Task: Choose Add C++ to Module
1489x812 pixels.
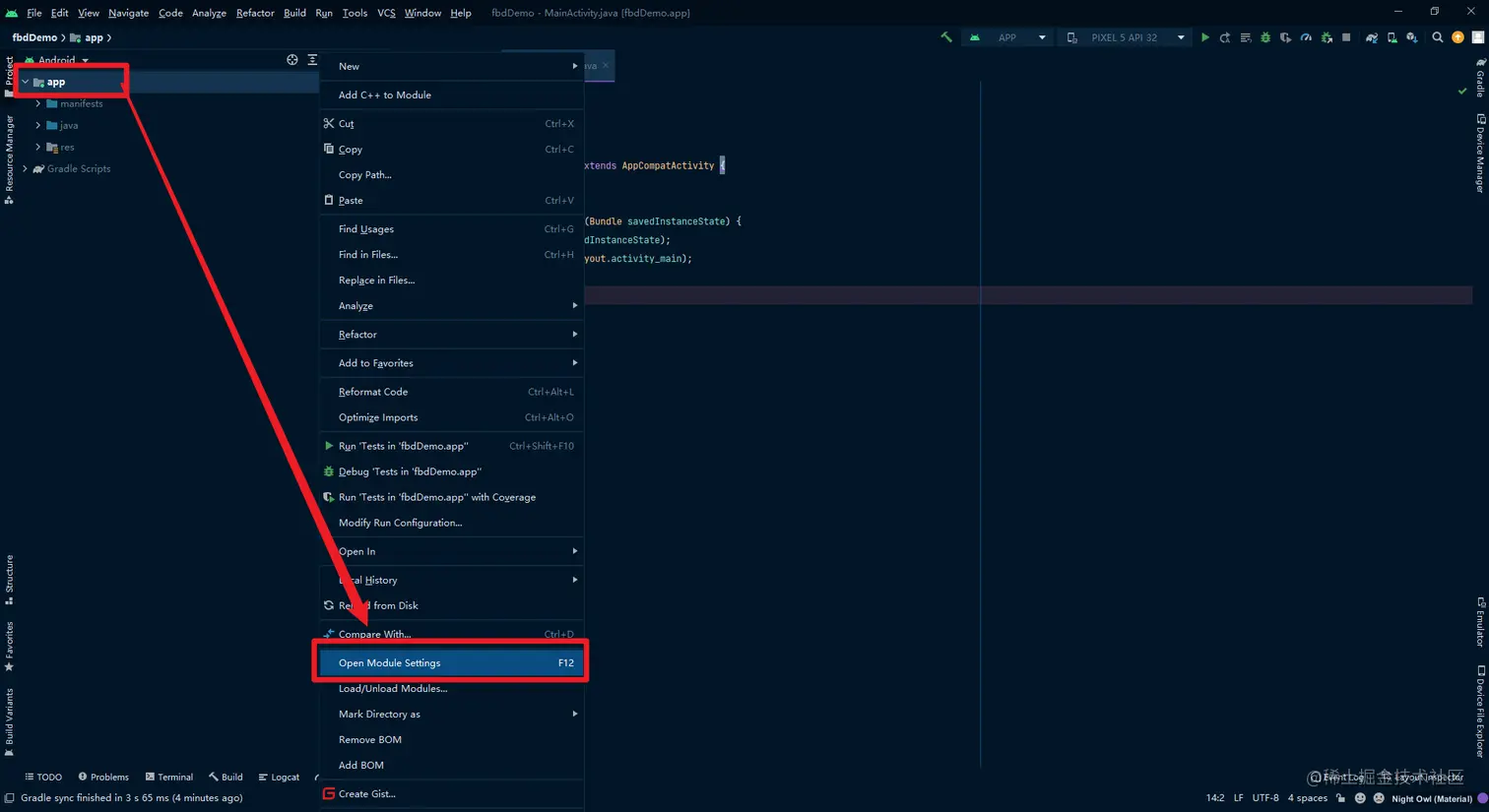Action: coord(452,94)
